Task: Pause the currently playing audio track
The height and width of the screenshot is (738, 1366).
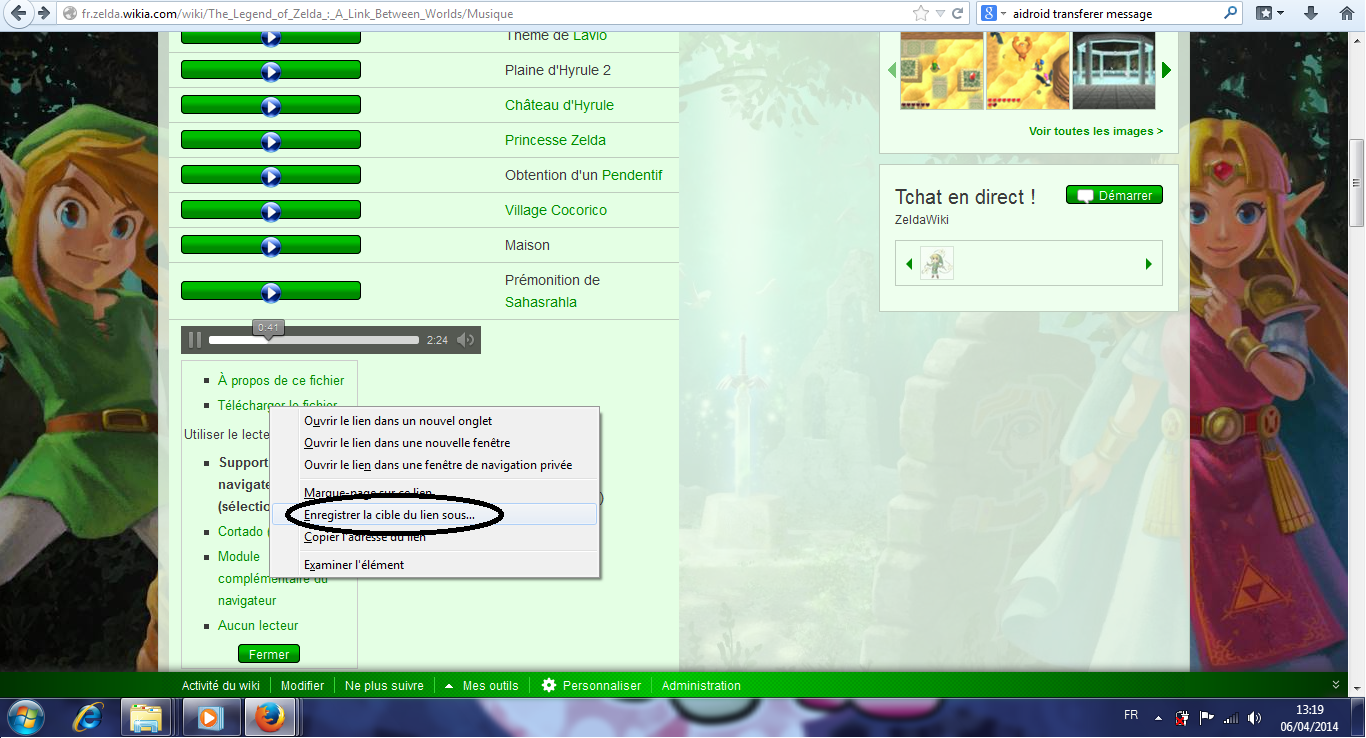Action: (195, 340)
